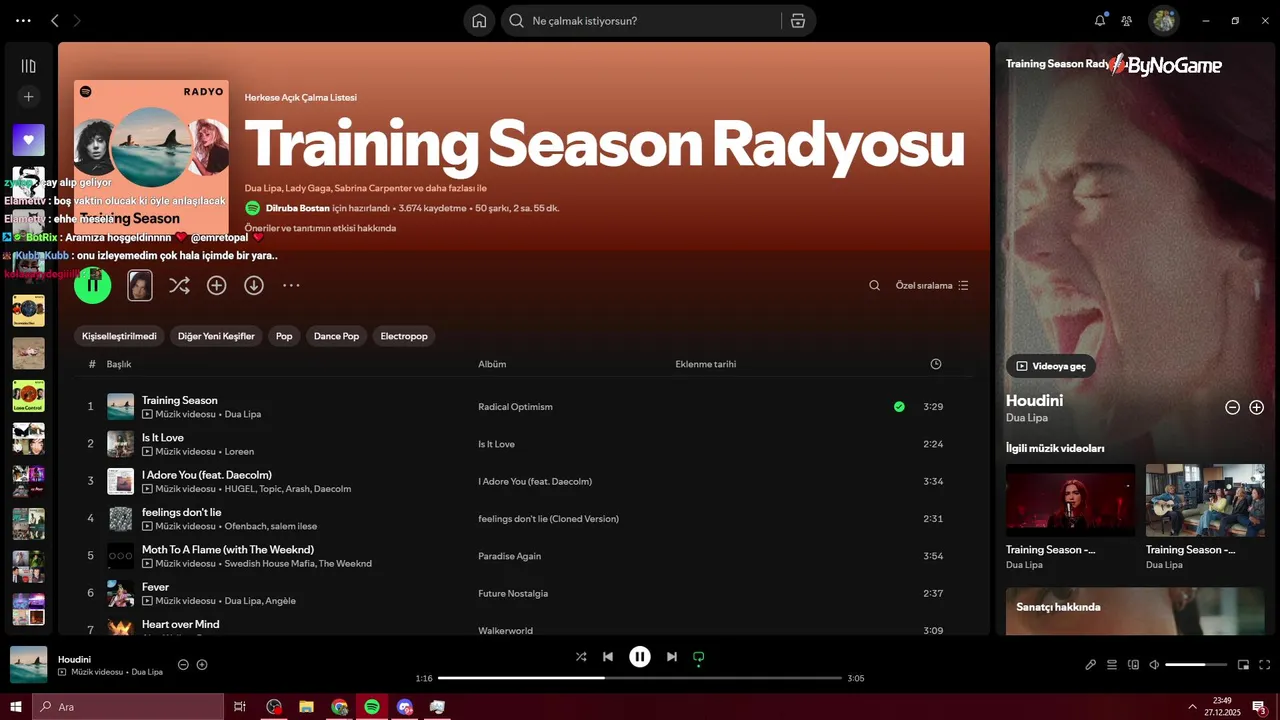Open the browse icon in search bar

(x=798, y=21)
